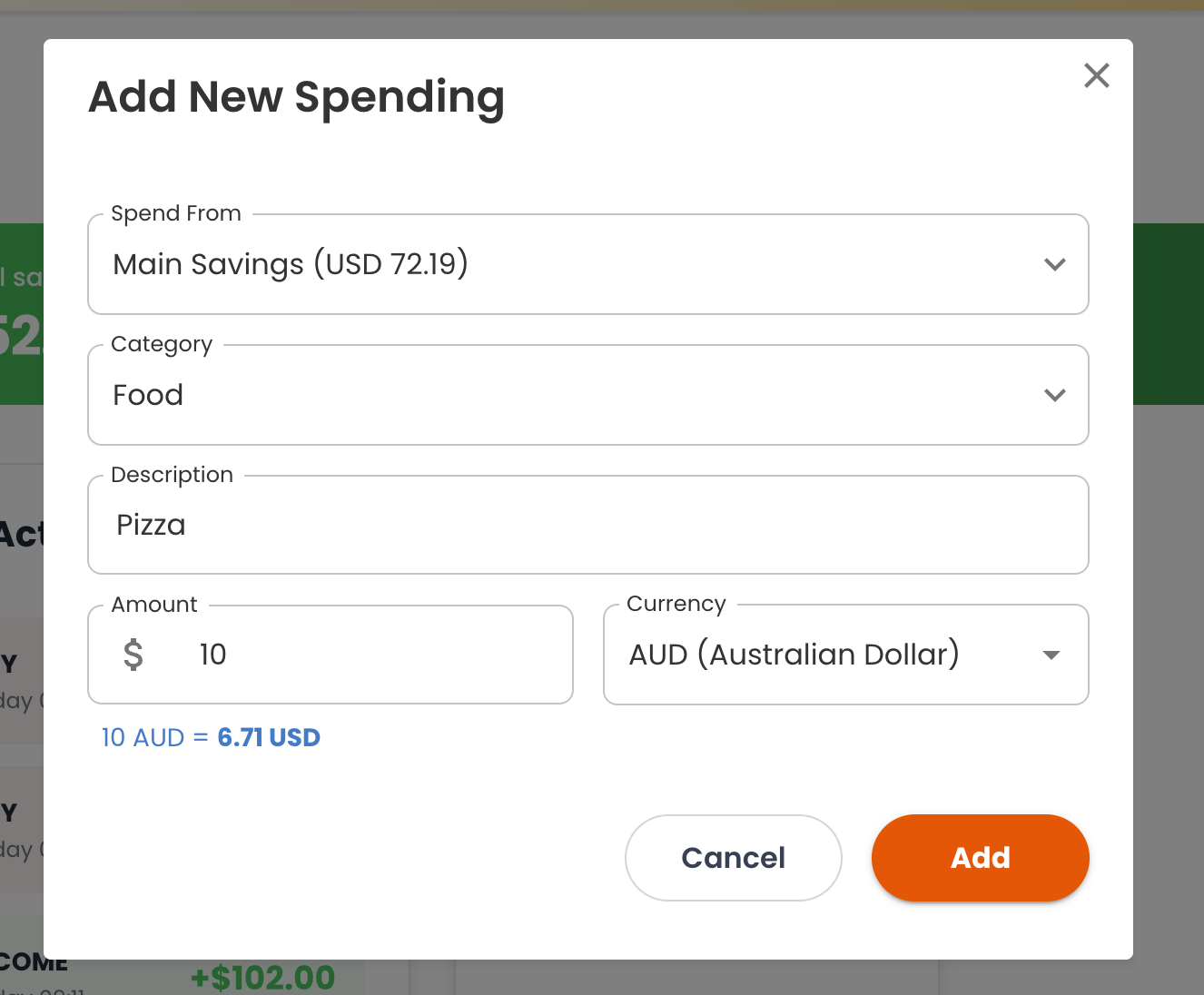
Task: Click the dollar sign icon in Amount field
Action: (x=133, y=655)
